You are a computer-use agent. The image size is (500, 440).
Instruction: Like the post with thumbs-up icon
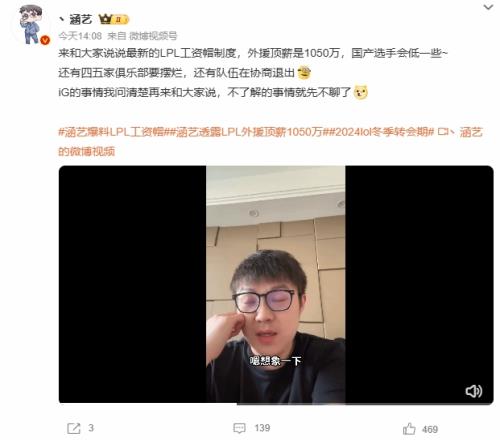coord(409,429)
